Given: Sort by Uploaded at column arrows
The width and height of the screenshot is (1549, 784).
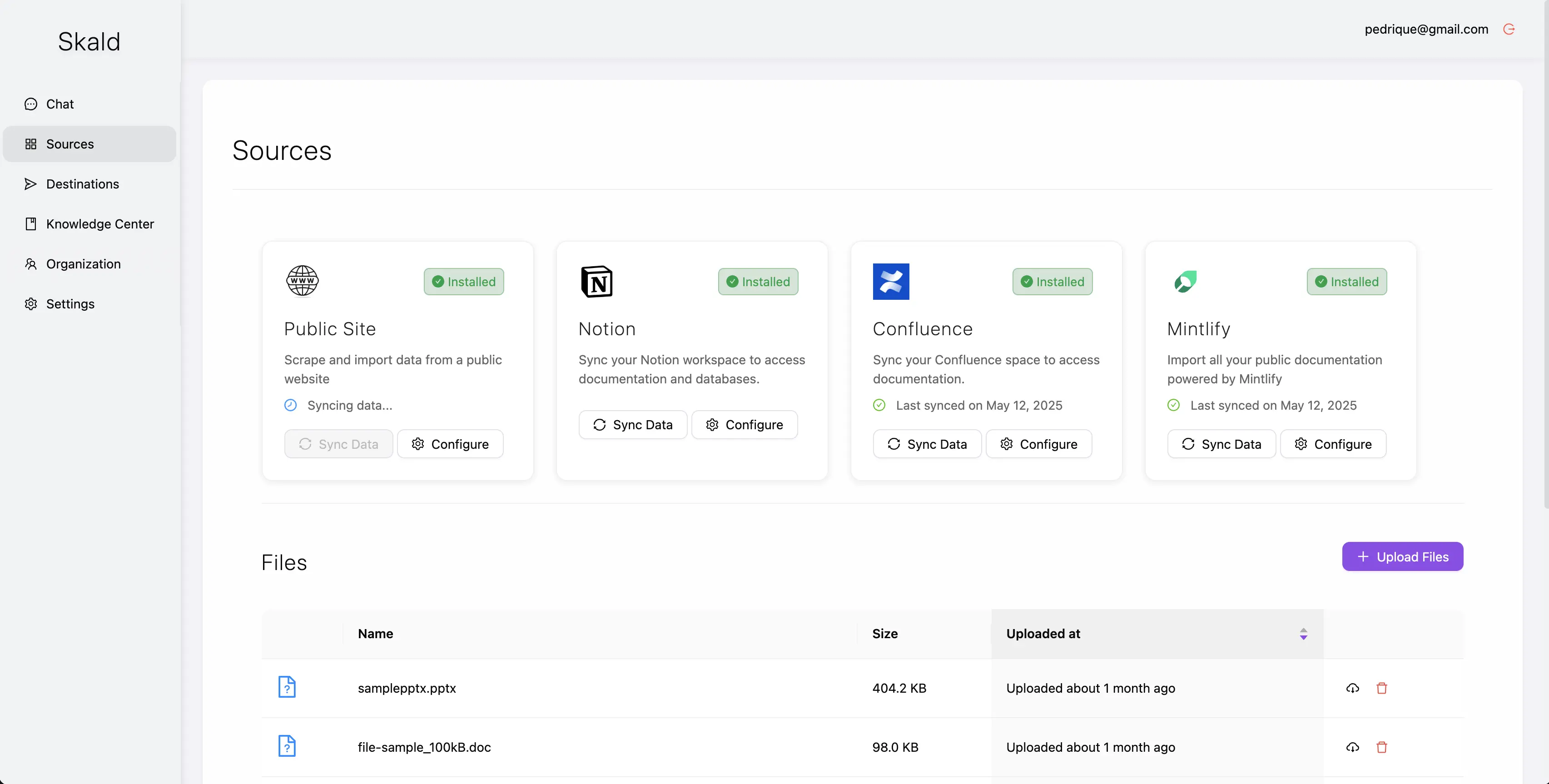Looking at the screenshot, I should (1303, 634).
